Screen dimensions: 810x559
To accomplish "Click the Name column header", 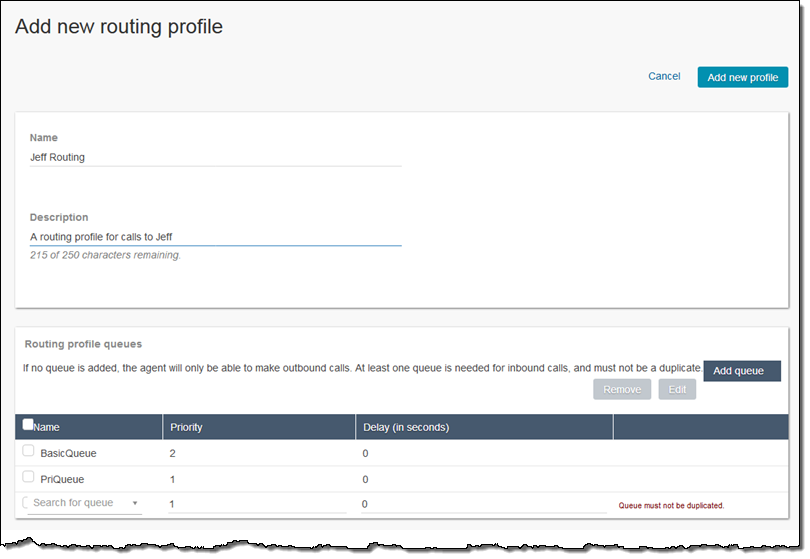I will (x=47, y=428).
